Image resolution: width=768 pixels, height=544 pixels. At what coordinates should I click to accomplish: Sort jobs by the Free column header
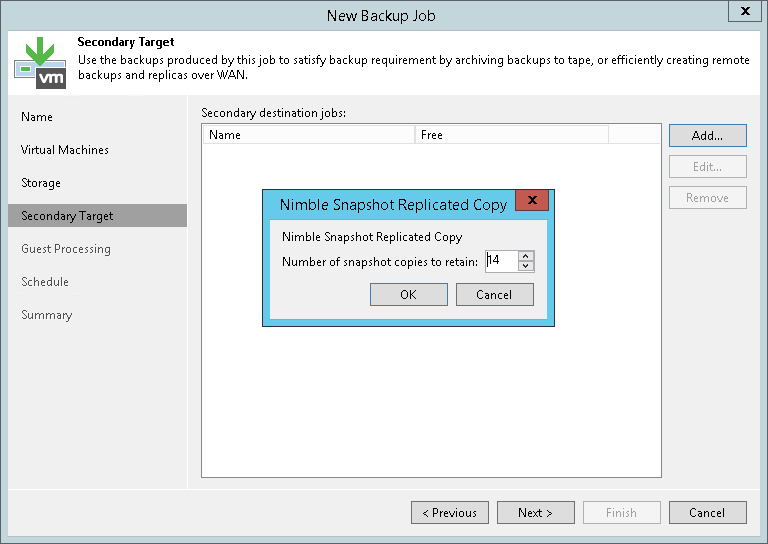[512, 135]
